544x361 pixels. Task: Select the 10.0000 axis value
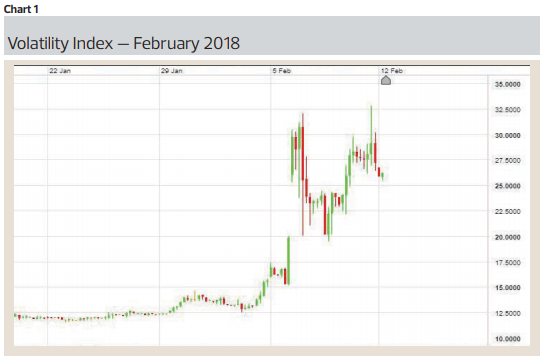point(508,339)
